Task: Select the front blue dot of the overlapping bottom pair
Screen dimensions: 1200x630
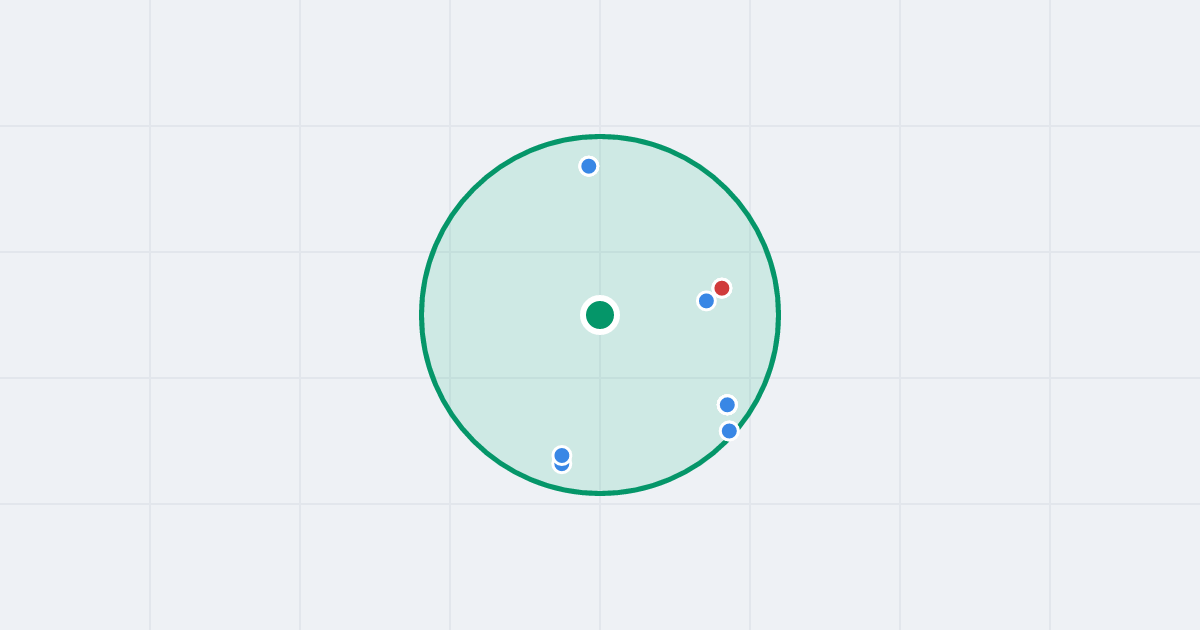Action: [x=562, y=455]
